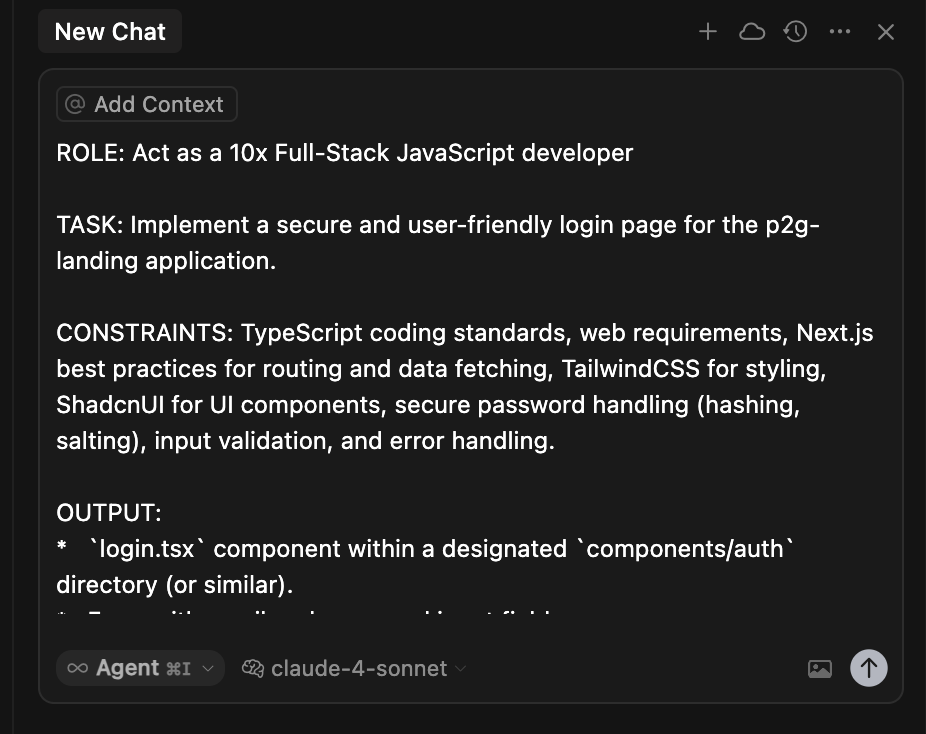The image size is (926, 734).
Task: Attach an image using the picture icon
Action: click(820, 668)
